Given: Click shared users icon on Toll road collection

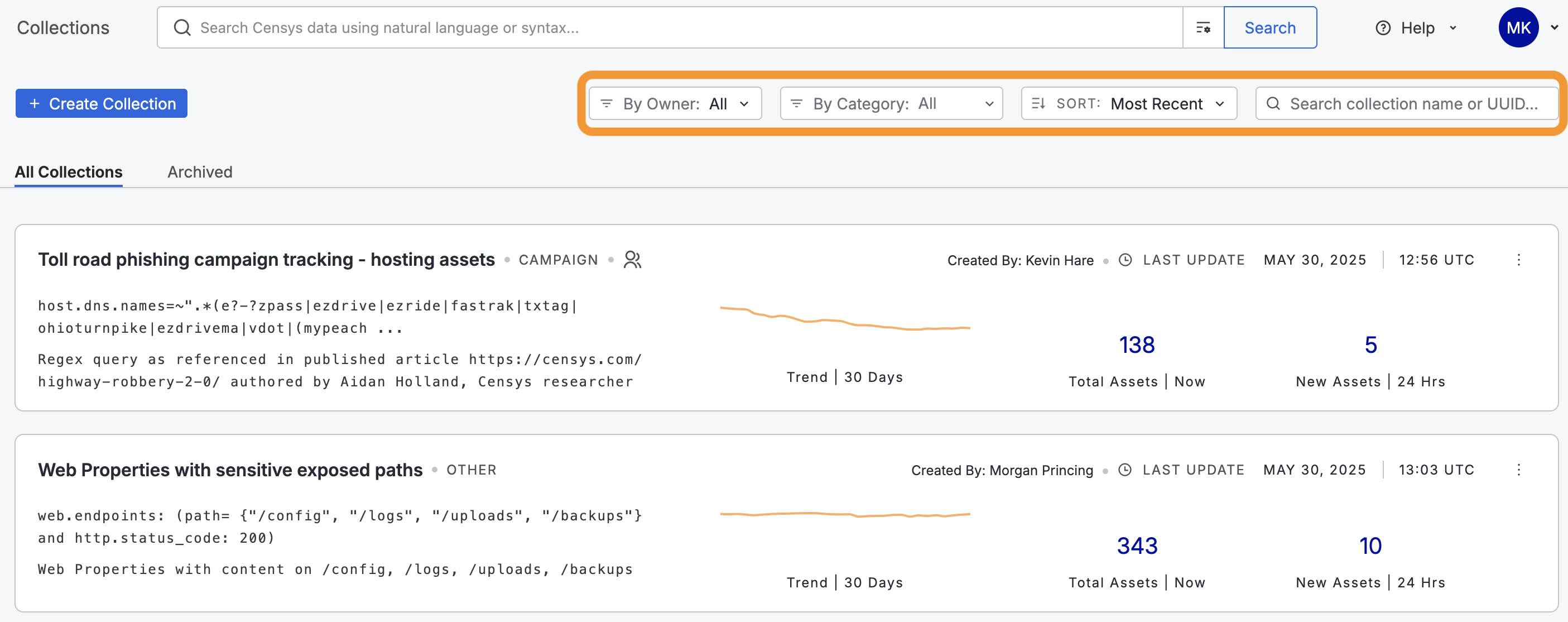Looking at the screenshot, I should [x=632, y=260].
